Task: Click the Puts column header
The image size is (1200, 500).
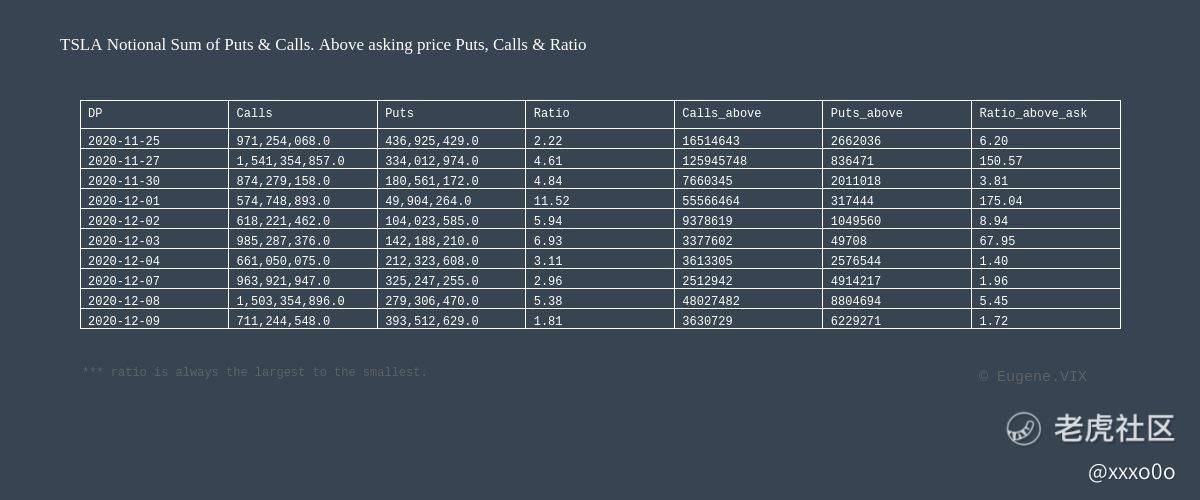Action: tap(451, 114)
